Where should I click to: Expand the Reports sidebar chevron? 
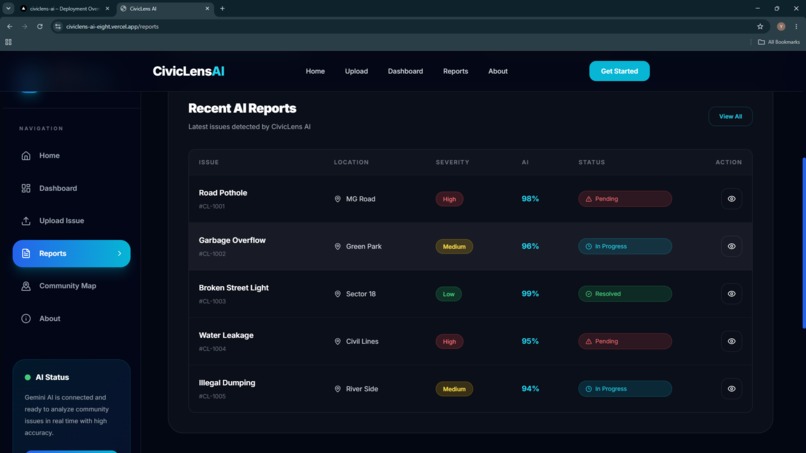(119, 253)
